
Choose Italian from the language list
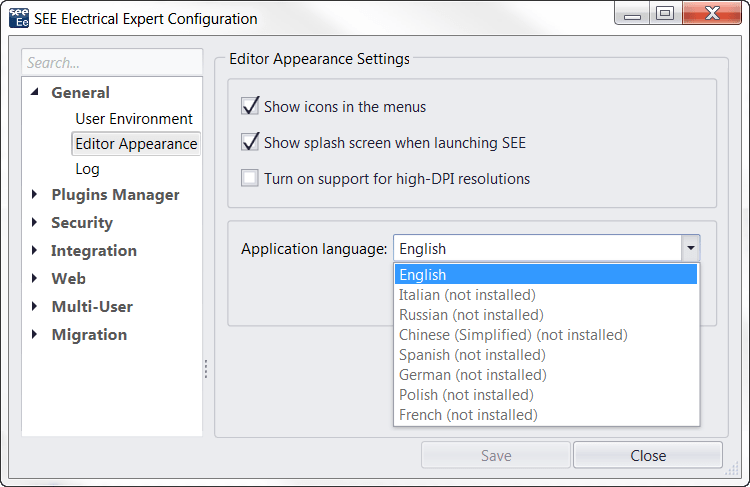tap(467, 295)
